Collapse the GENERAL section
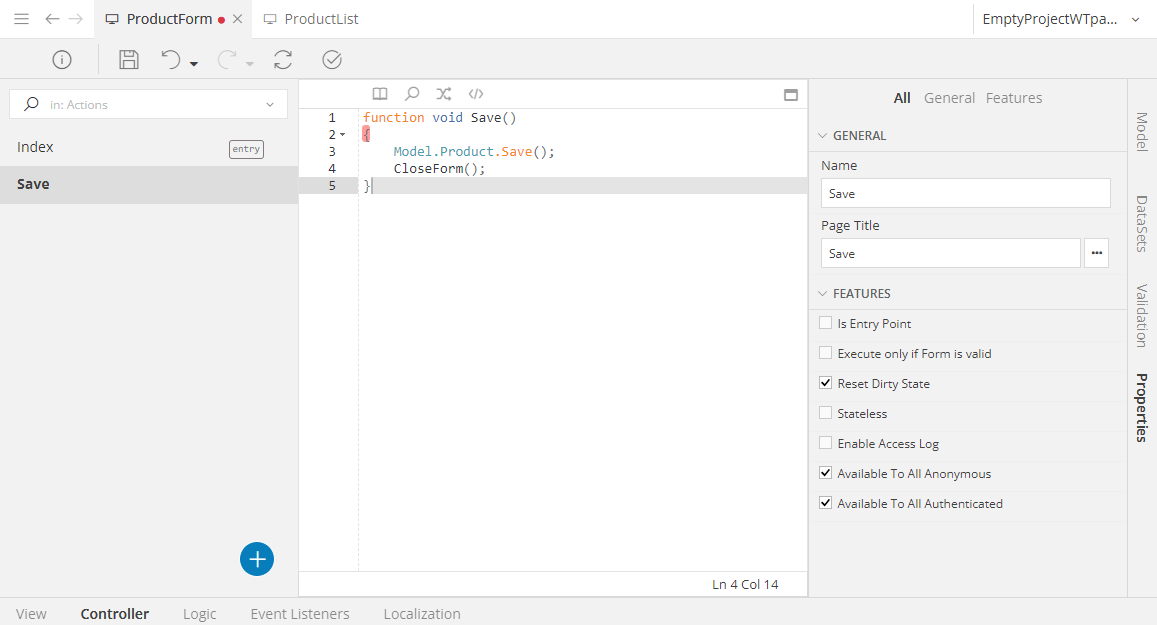This screenshot has width=1157, height=625. tap(823, 136)
